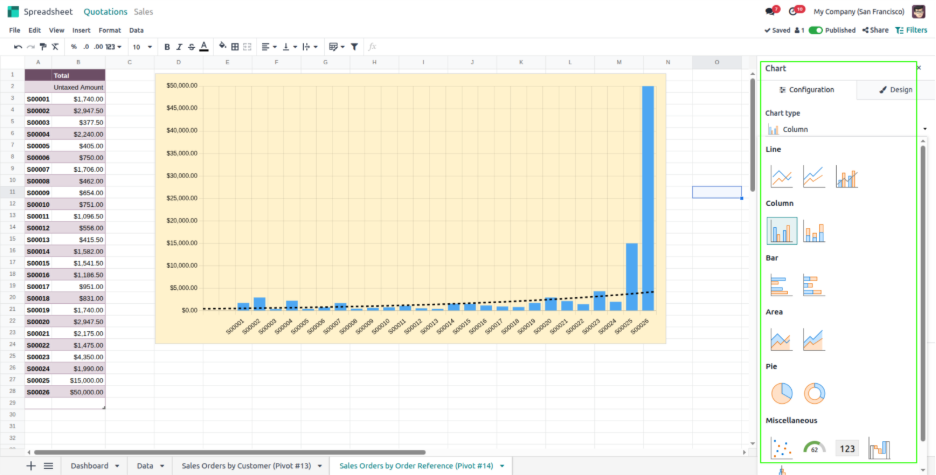Image resolution: width=936 pixels, height=475 pixels.
Task: Open the table format dropdown in the toolbar
Action: [337, 47]
